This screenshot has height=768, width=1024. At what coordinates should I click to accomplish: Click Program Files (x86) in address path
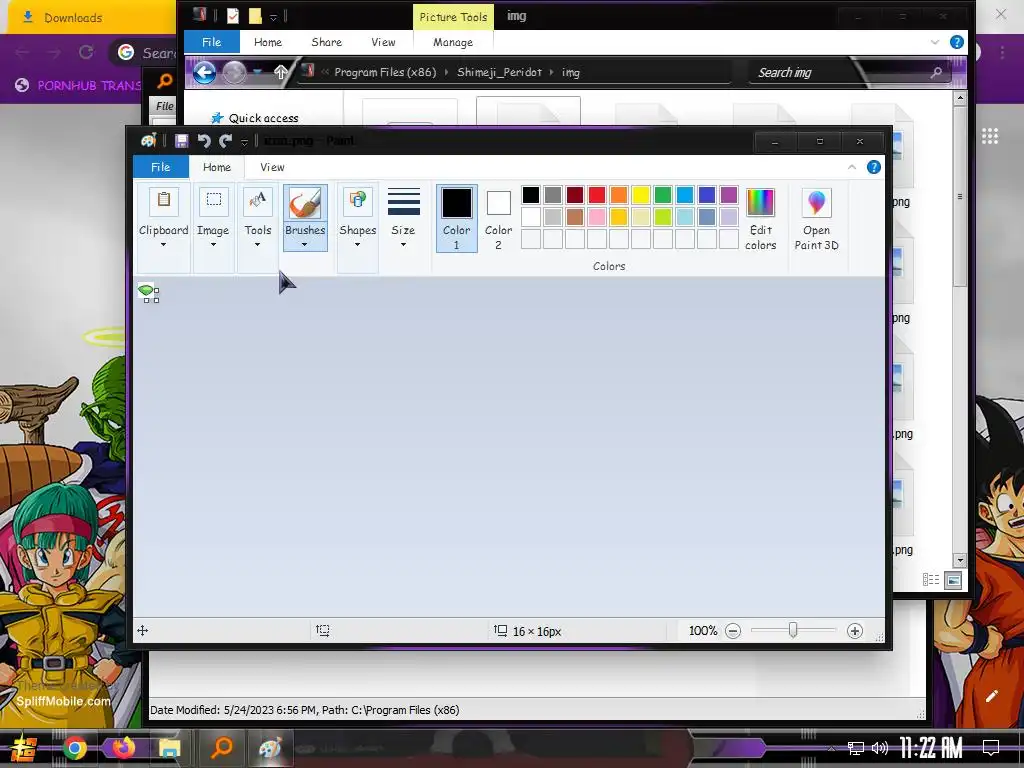(x=385, y=72)
